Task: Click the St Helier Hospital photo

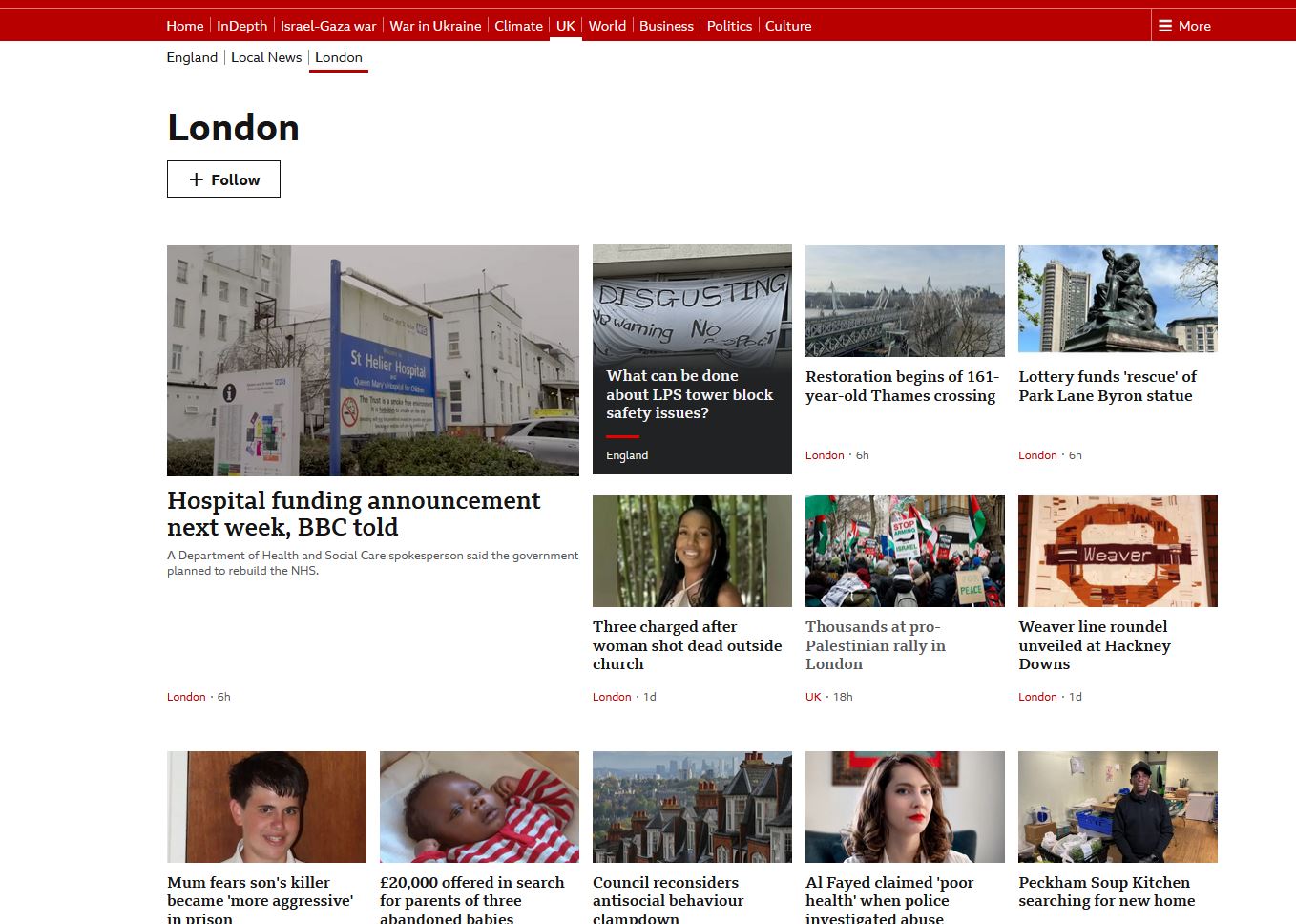Action: (372, 360)
